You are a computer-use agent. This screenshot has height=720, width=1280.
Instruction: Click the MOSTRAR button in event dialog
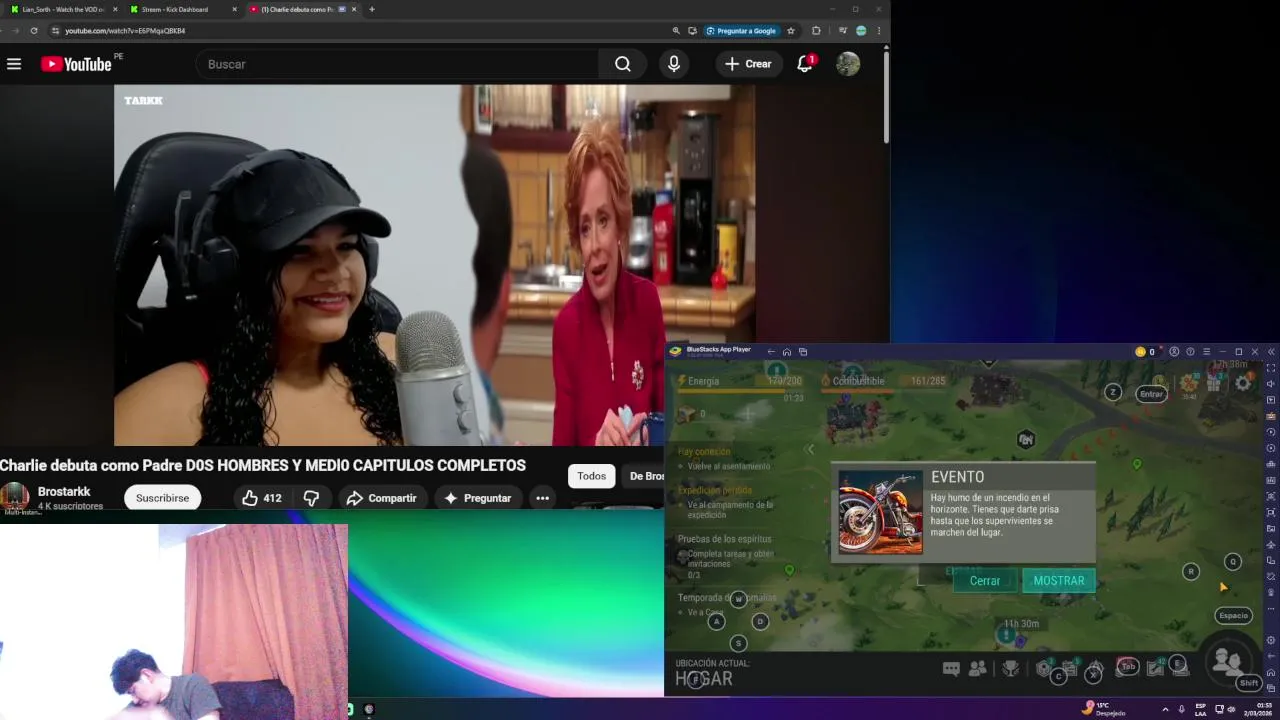pyautogui.click(x=1059, y=581)
